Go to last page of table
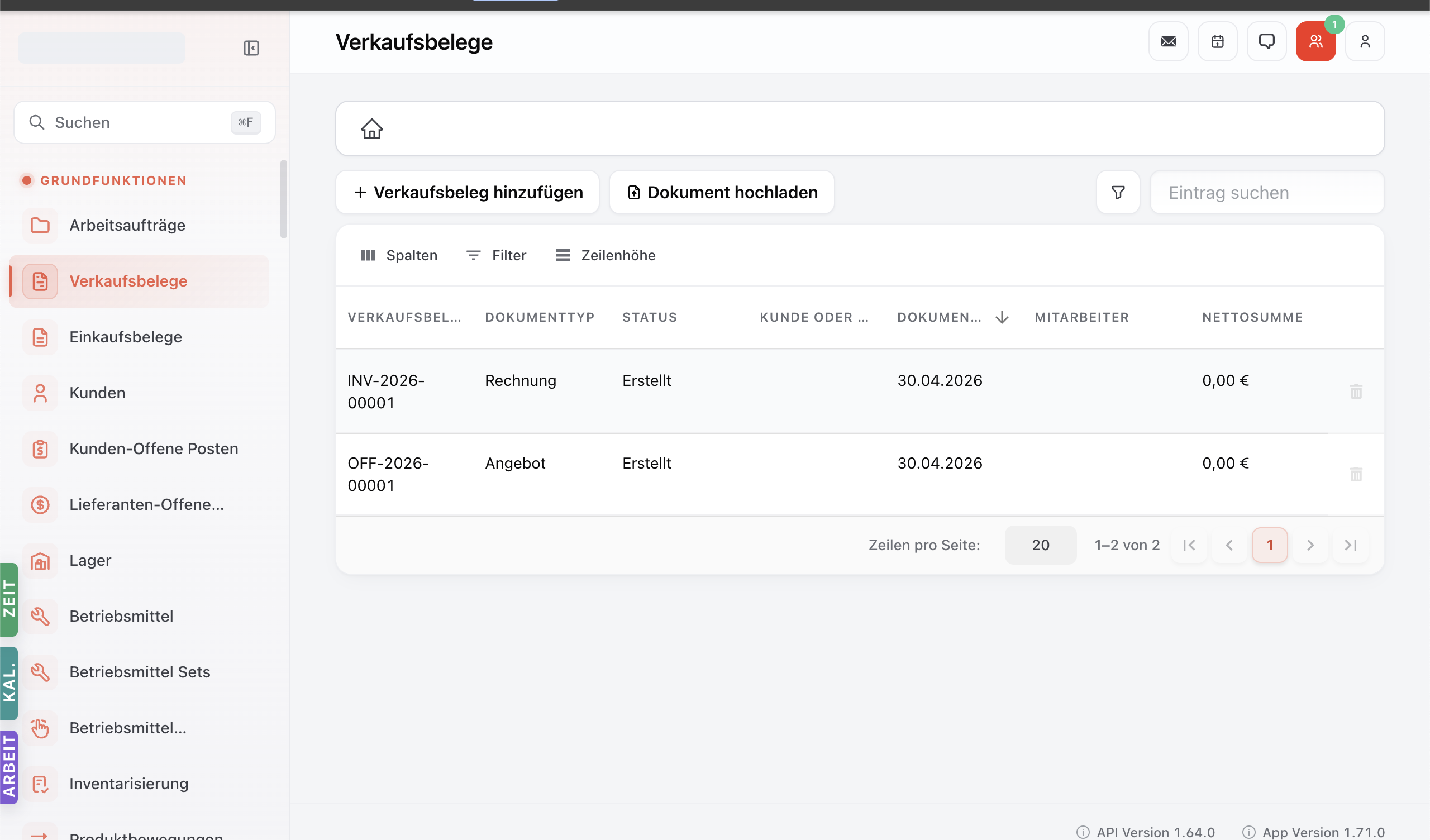This screenshot has height=840, width=1430. point(1350,545)
